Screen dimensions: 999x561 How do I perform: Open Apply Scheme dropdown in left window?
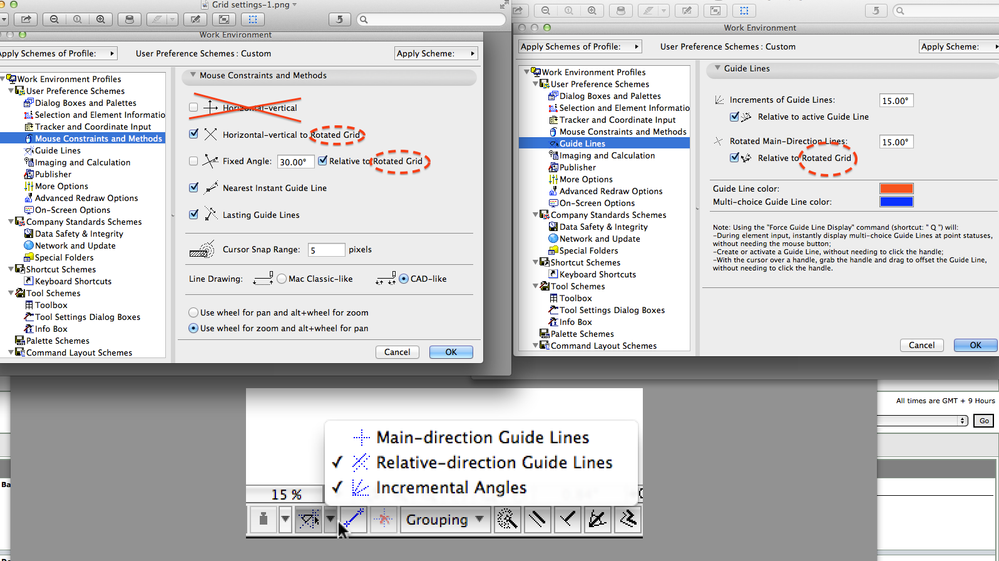435,53
